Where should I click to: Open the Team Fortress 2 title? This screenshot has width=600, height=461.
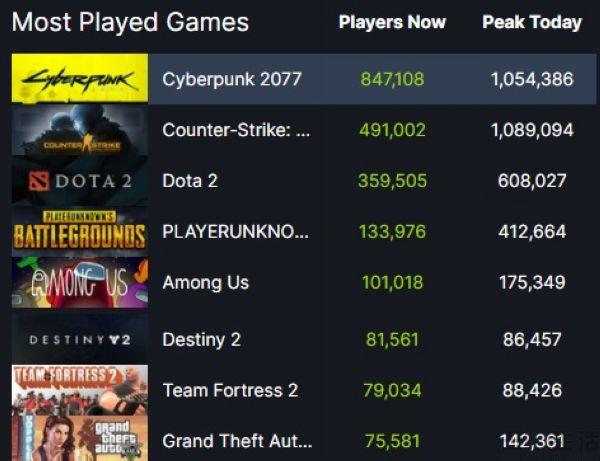coord(230,391)
